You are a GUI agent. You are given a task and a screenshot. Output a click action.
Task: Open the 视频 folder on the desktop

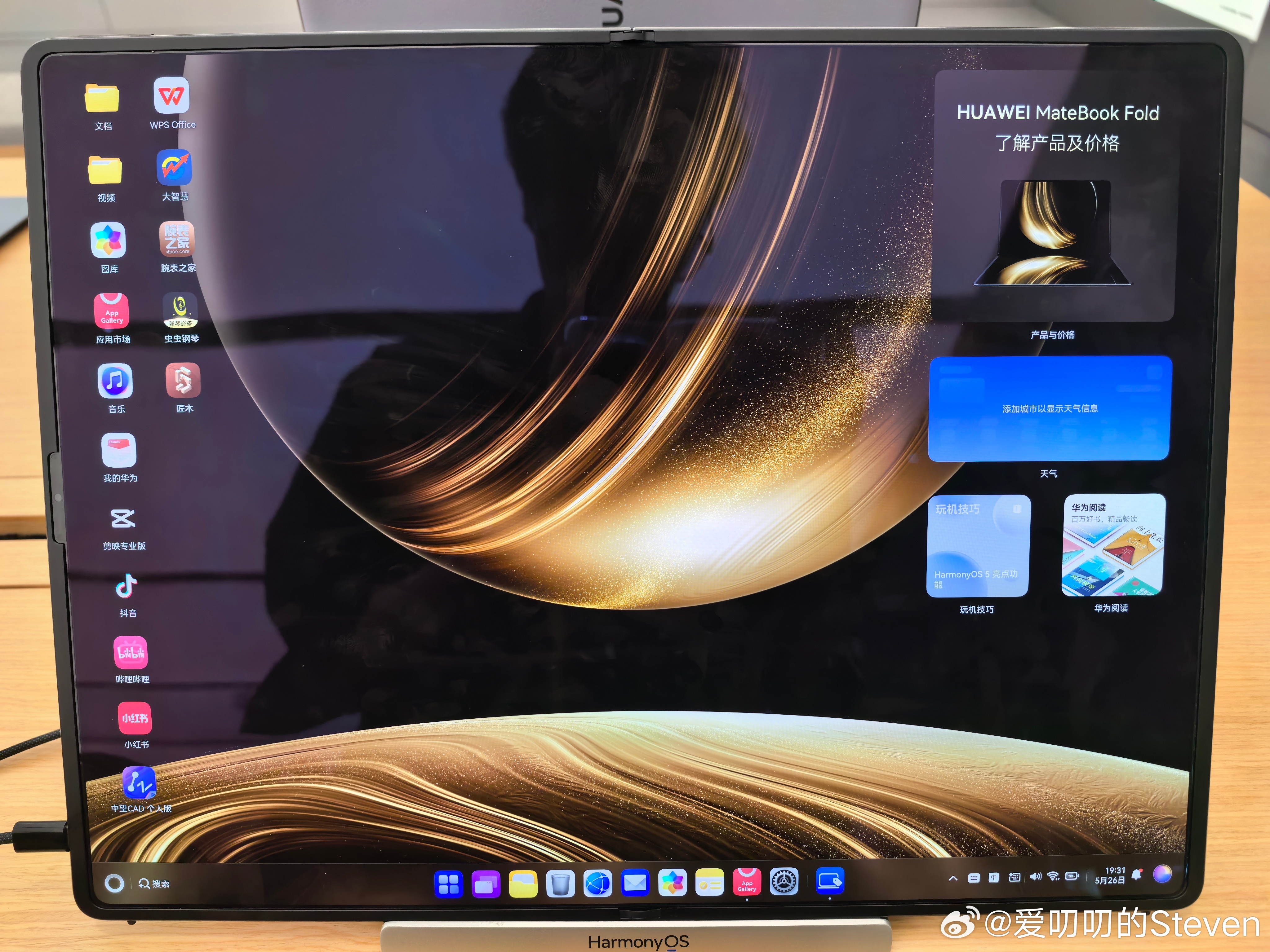(105, 170)
